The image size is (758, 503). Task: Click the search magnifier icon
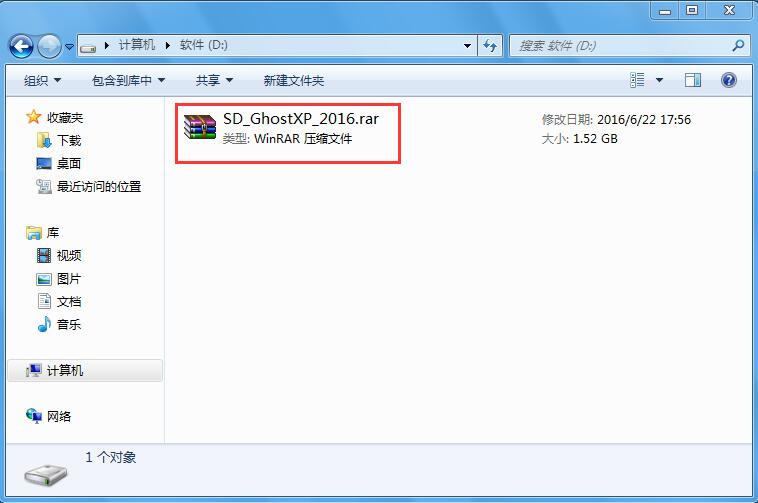click(x=738, y=46)
